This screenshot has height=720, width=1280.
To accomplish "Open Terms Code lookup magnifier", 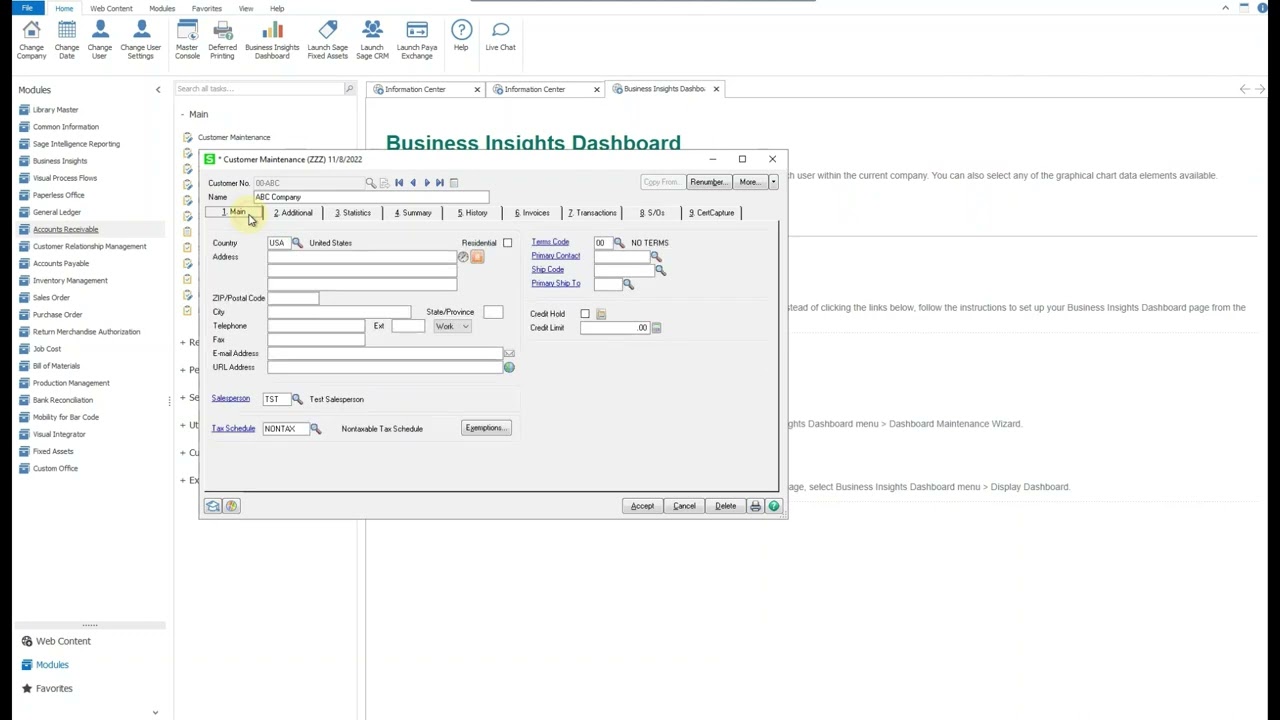I will 619,243.
